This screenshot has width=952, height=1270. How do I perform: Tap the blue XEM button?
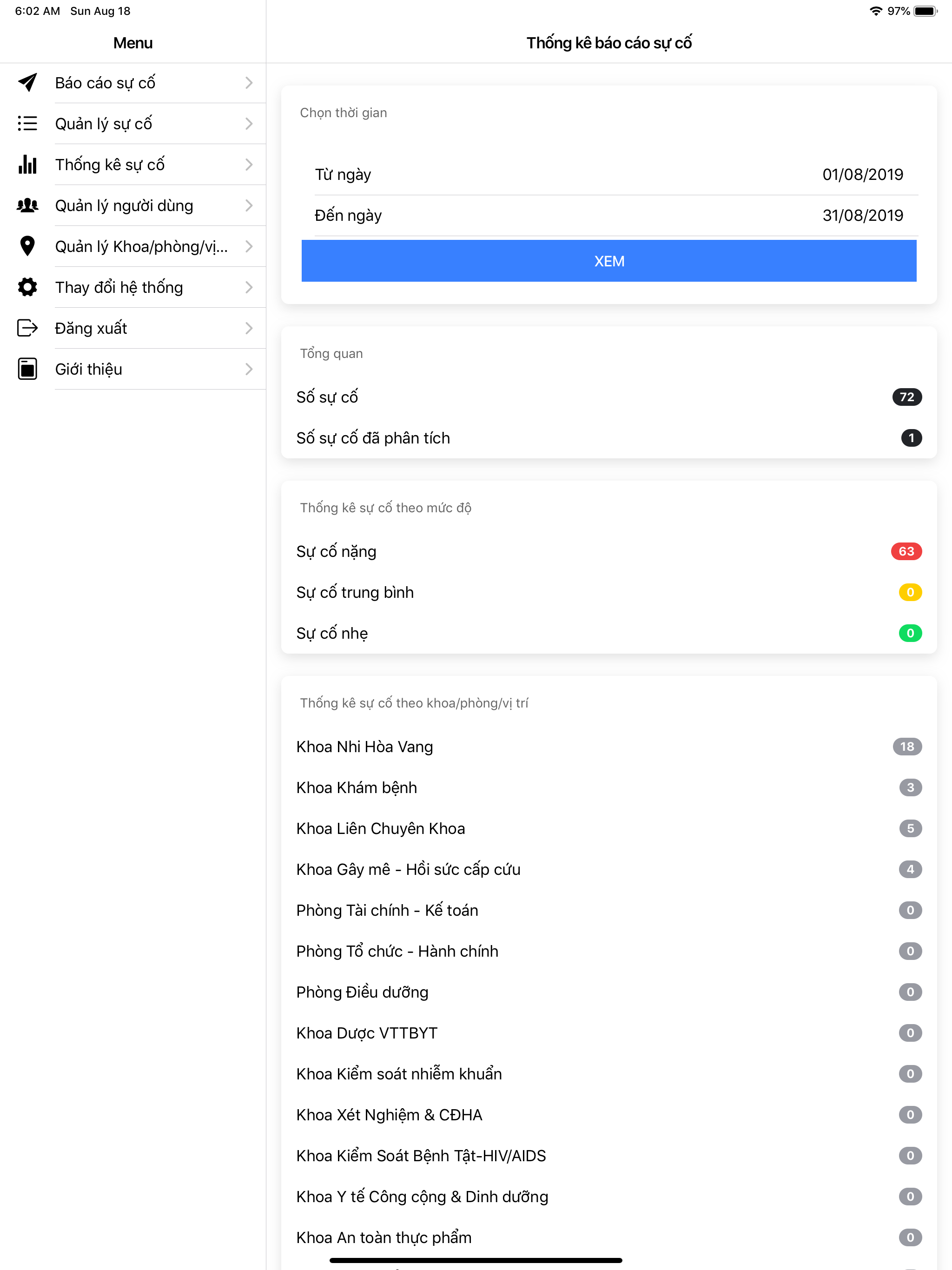point(608,261)
